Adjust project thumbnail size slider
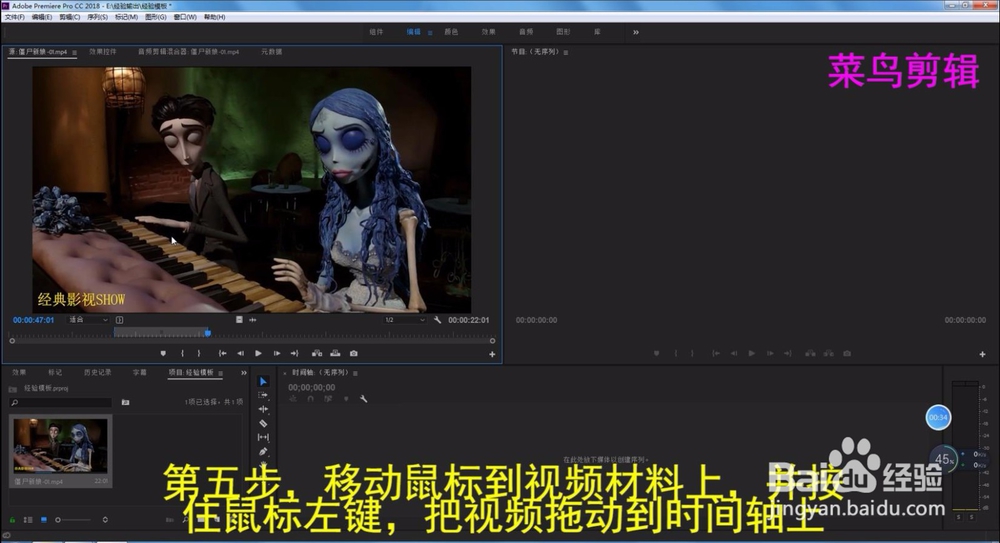The height and width of the screenshot is (543, 1000). [x=72, y=520]
